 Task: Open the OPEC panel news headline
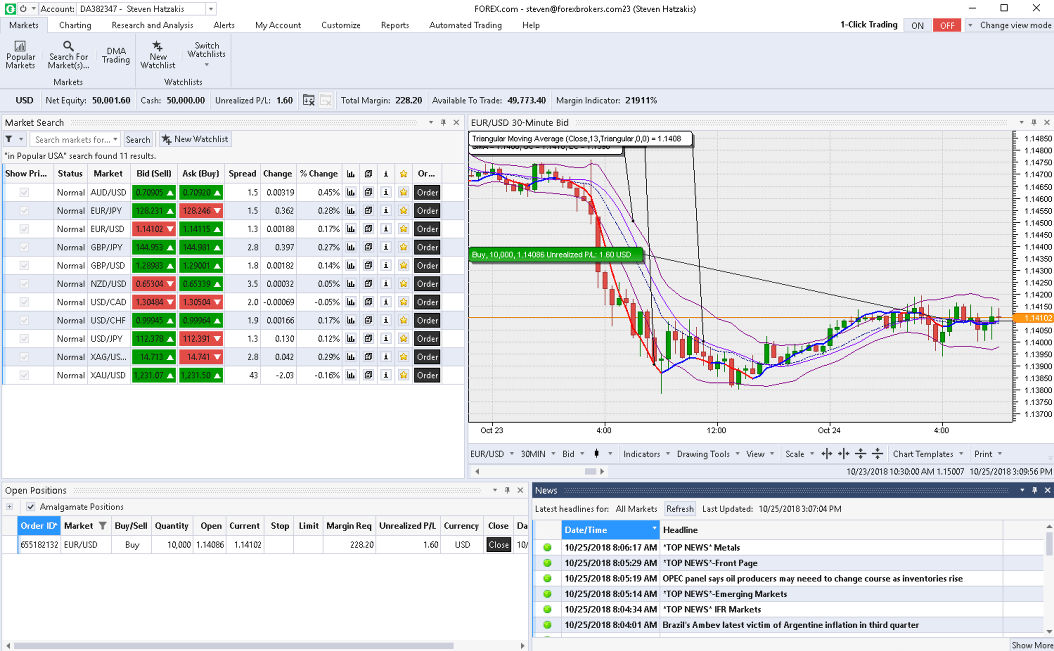pos(812,578)
